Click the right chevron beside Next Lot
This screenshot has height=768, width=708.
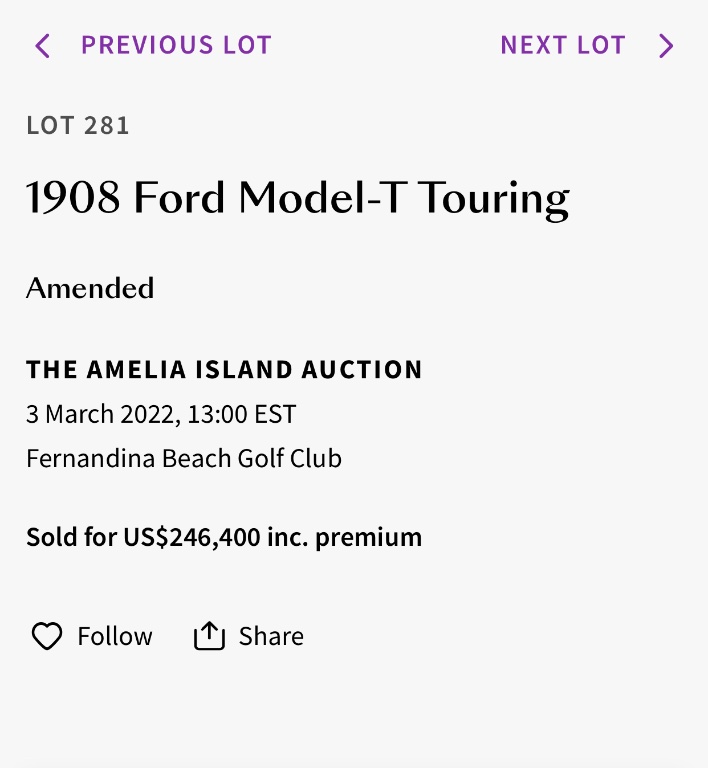[x=666, y=46]
